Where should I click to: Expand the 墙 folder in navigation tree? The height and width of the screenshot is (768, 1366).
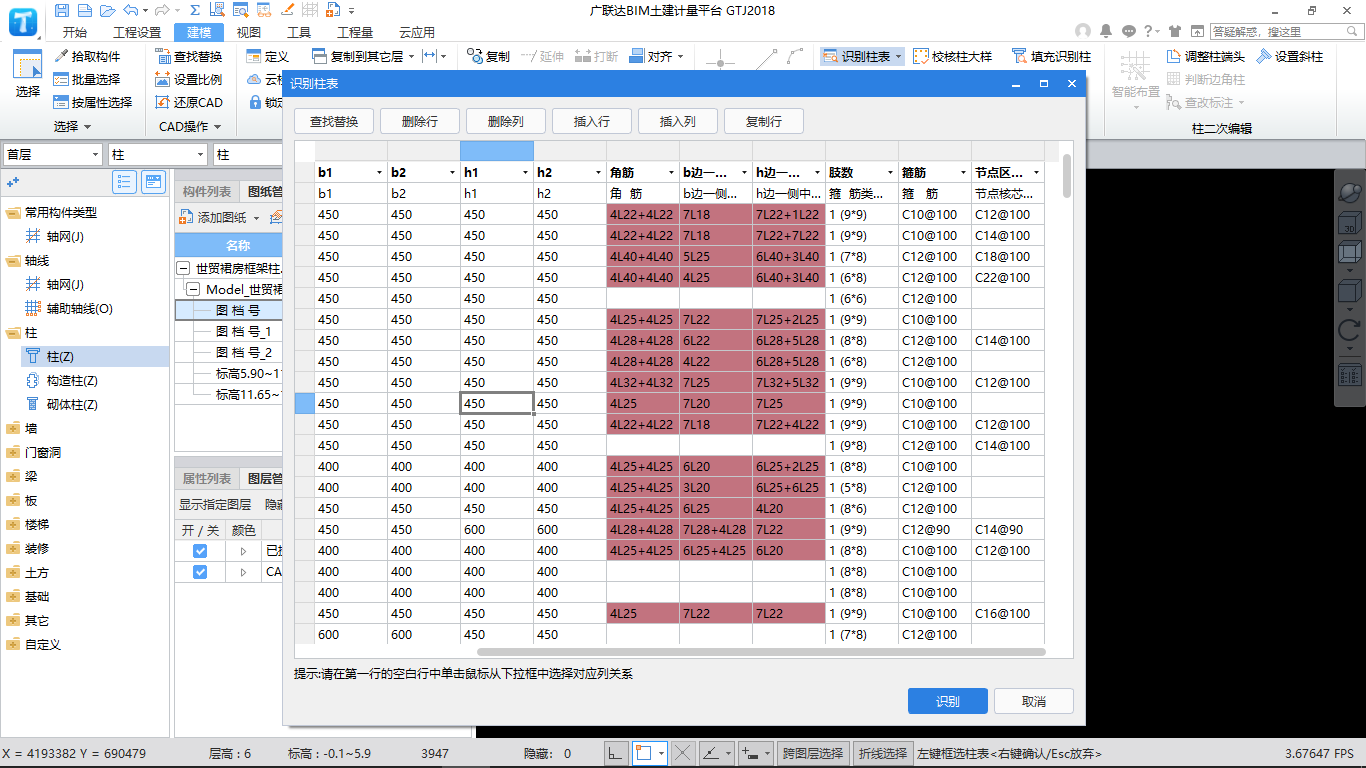(12, 429)
